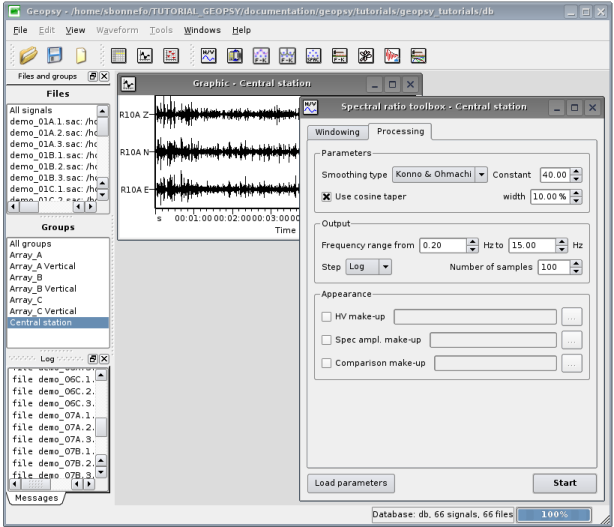Click the Graphic window title icon

pos(128,84)
